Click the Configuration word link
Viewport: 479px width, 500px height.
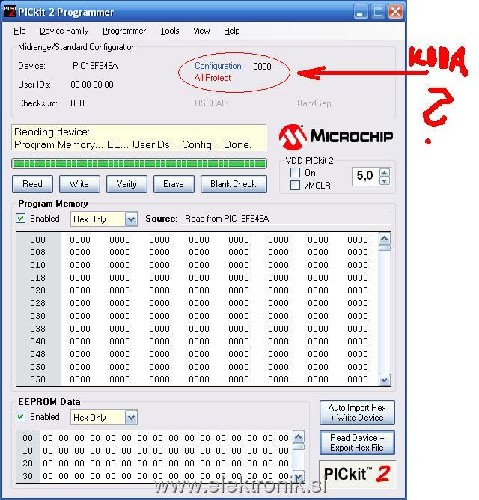(218, 66)
